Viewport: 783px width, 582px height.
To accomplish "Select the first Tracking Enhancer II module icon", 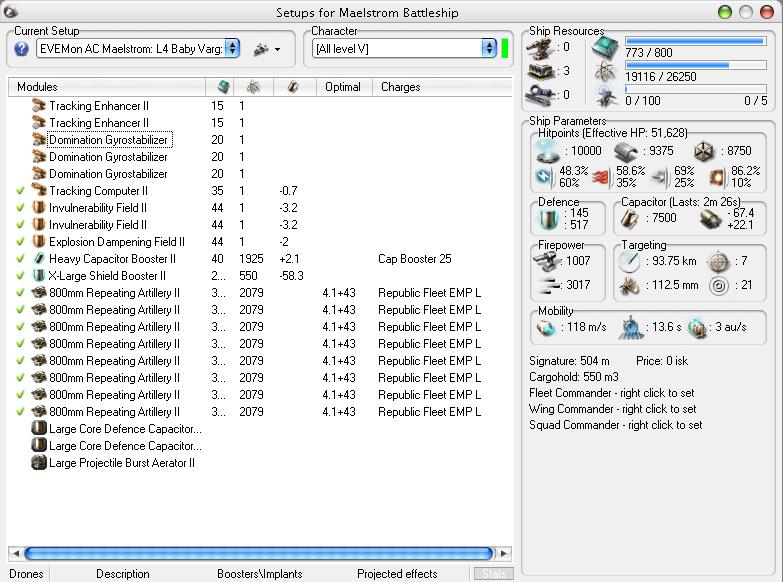I will 38,105.
